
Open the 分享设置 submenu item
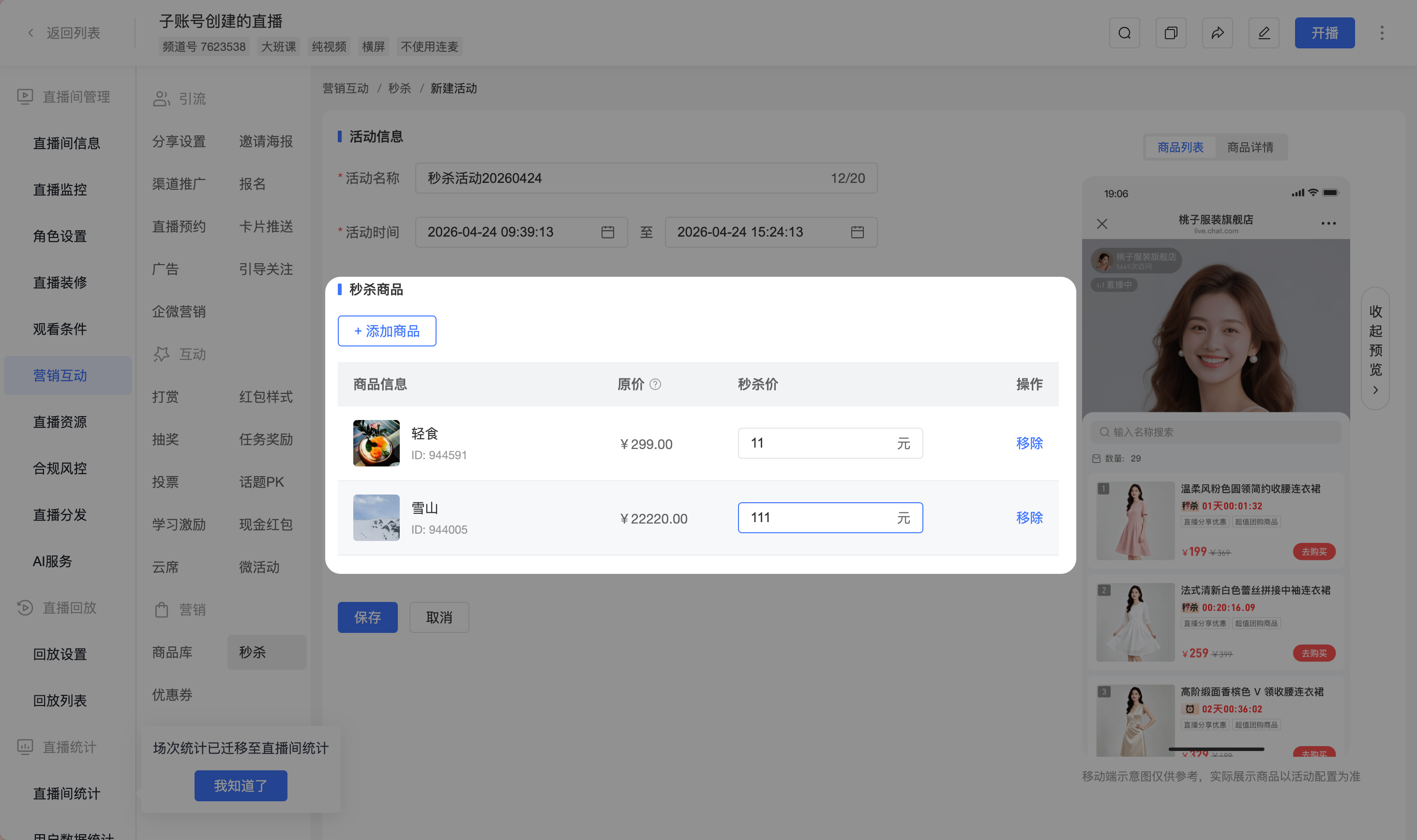tap(179, 141)
